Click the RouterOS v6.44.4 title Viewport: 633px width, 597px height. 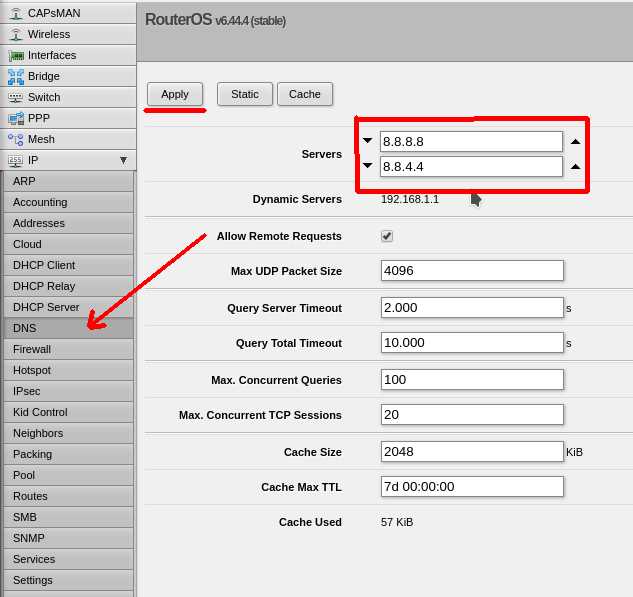point(215,20)
